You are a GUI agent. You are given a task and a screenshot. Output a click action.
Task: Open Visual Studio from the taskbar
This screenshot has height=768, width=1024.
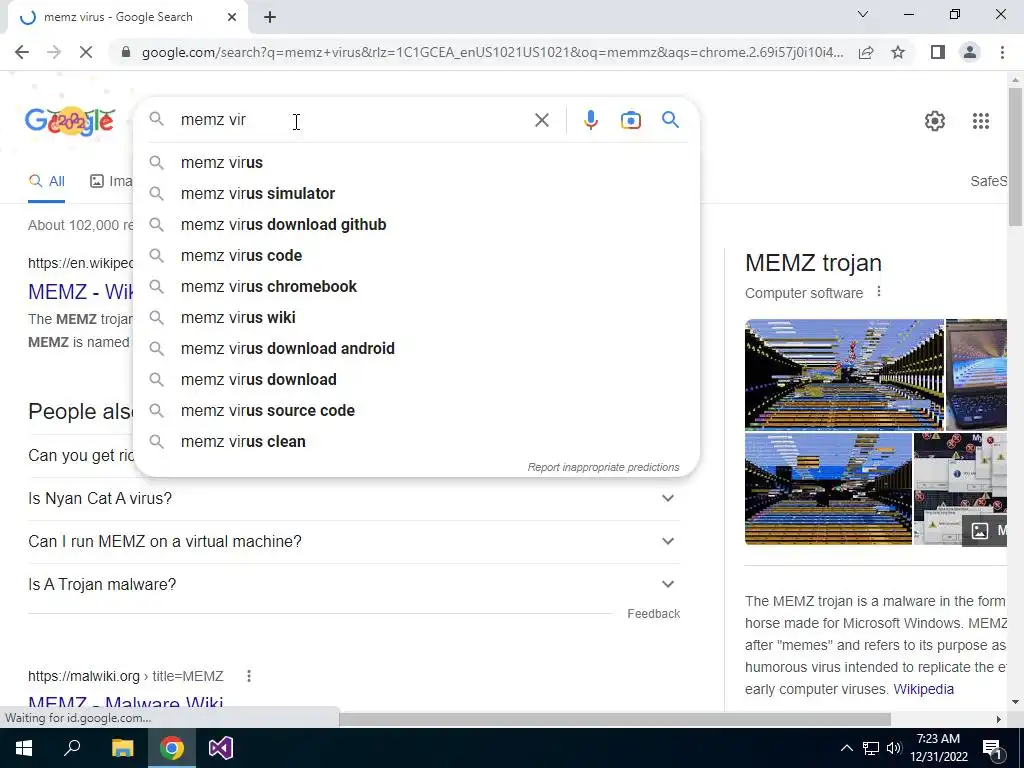[221, 748]
